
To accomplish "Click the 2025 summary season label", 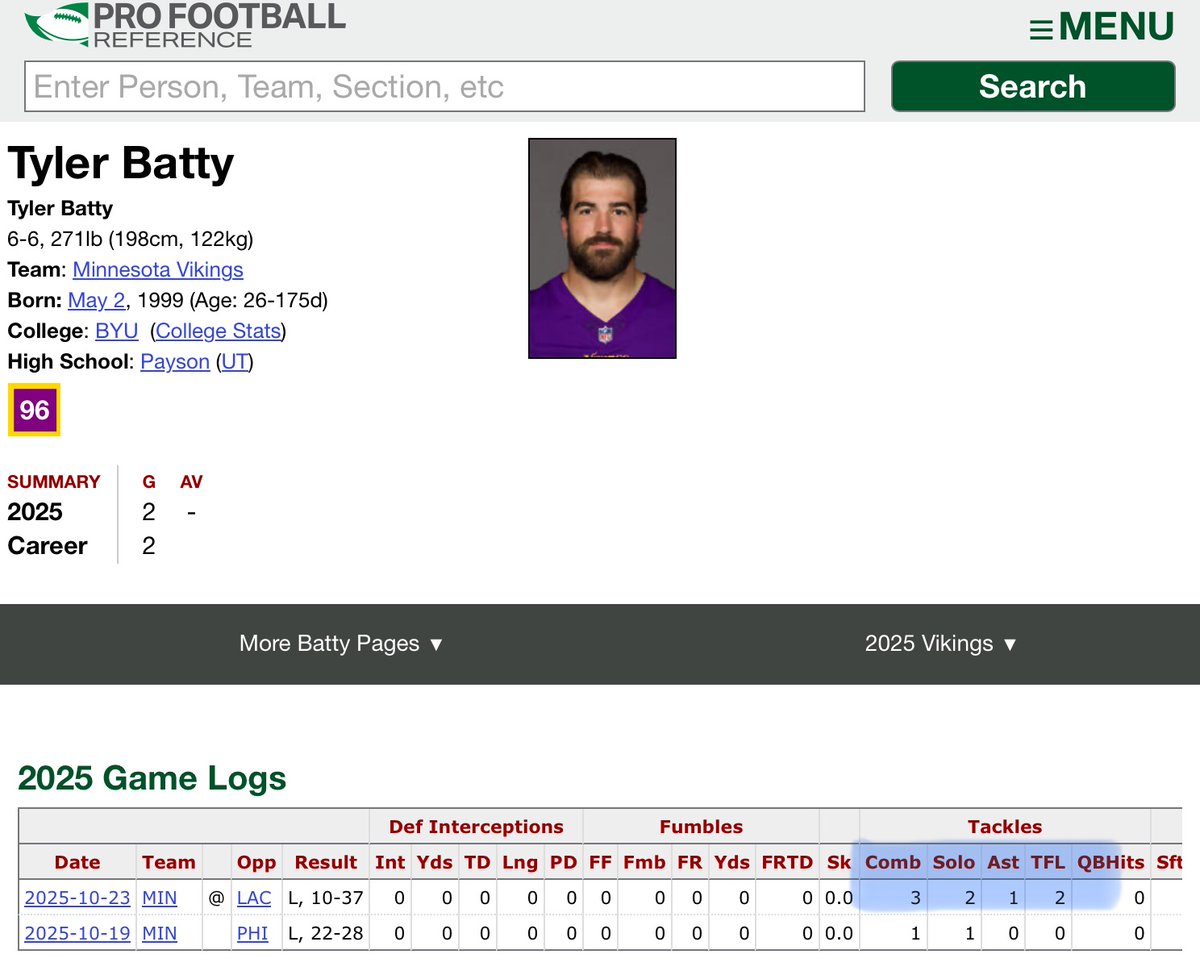I will point(35,512).
